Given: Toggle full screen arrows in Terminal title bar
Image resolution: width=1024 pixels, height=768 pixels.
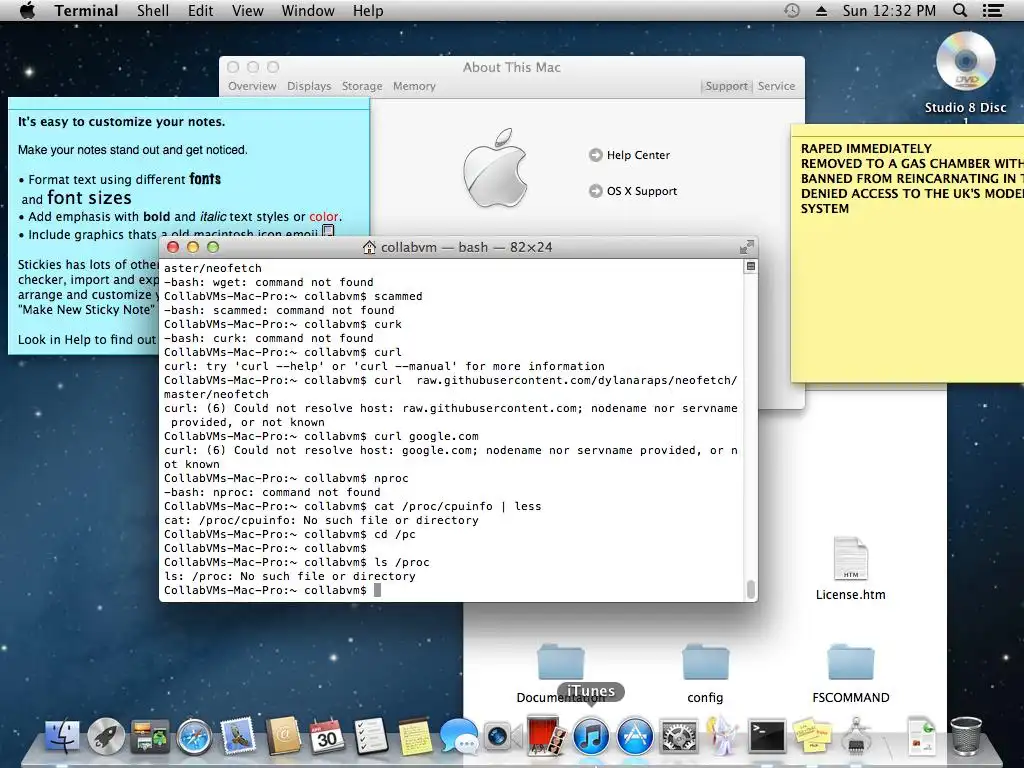Looking at the screenshot, I should 746,247.
